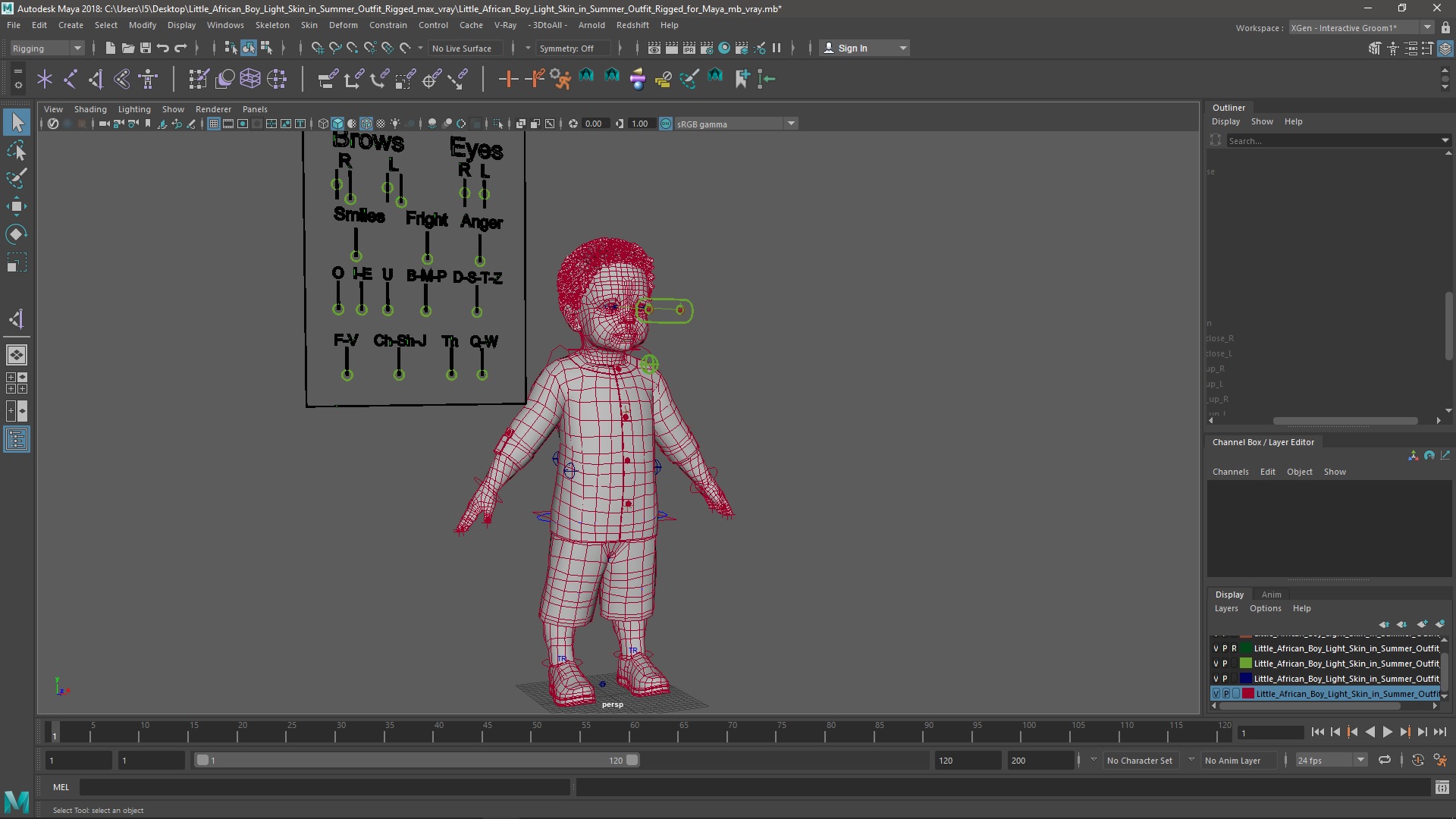This screenshot has height=819, width=1456.
Task: Toggle viewport grid display icon
Action: pyautogui.click(x=214, y=124)
